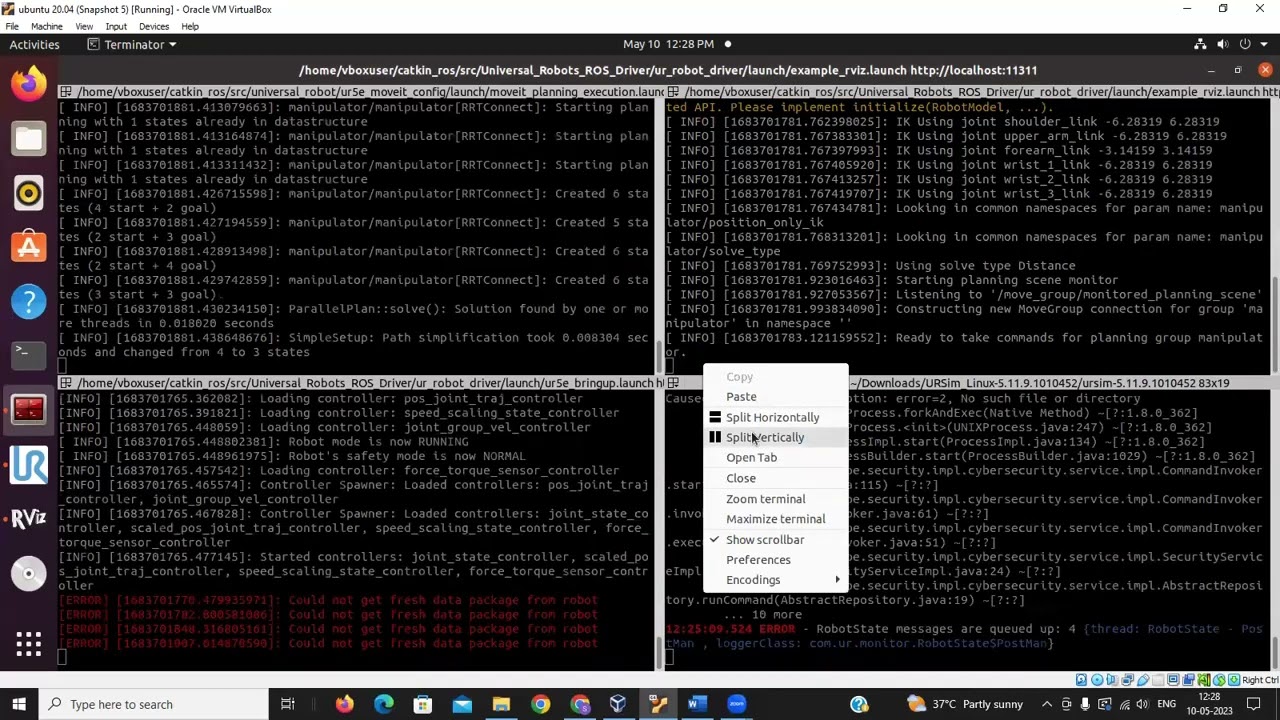This screenshot has width=1280, height=720.
Task: Choose Split Vertically in the context menu
Action: coord(775,437)
